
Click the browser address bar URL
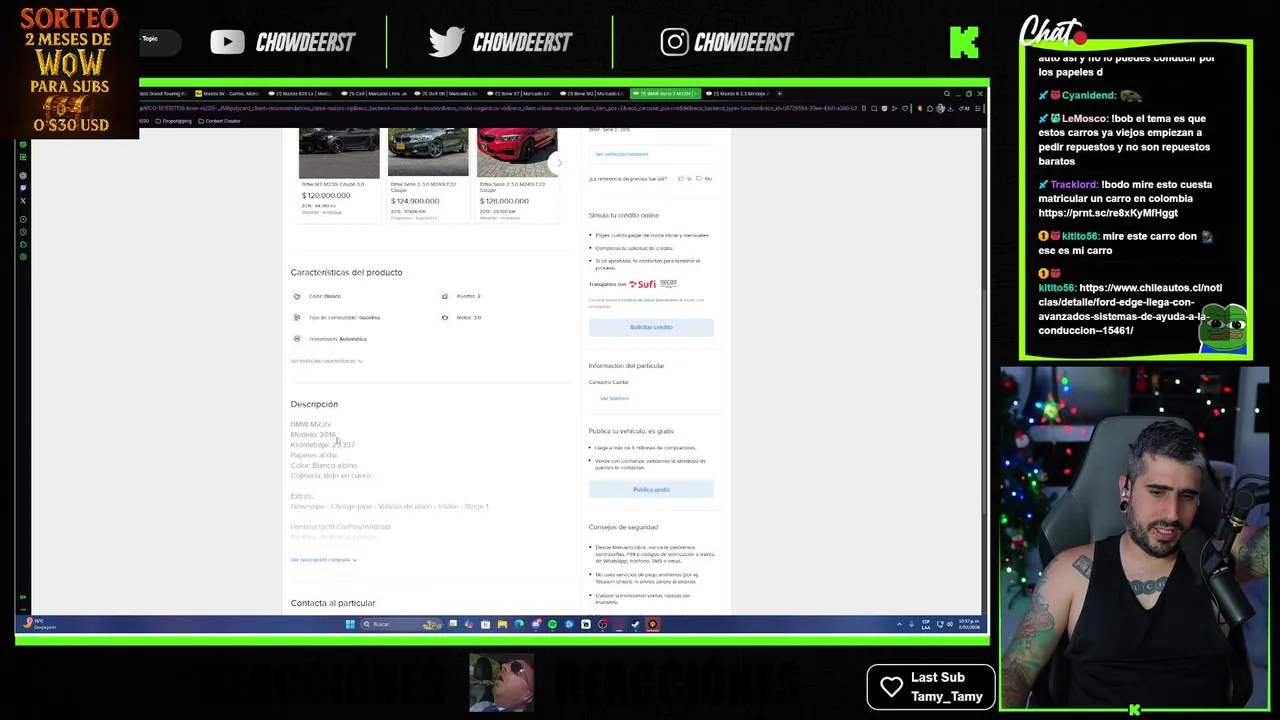[x=500, y=108]
